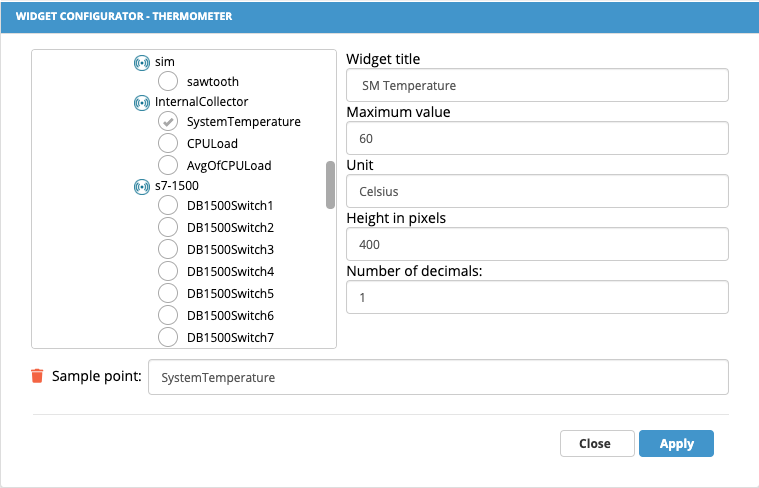Click the s7-1500 collector signal icon
This screenshot has height=488, width=759.
tap(142, 186)
